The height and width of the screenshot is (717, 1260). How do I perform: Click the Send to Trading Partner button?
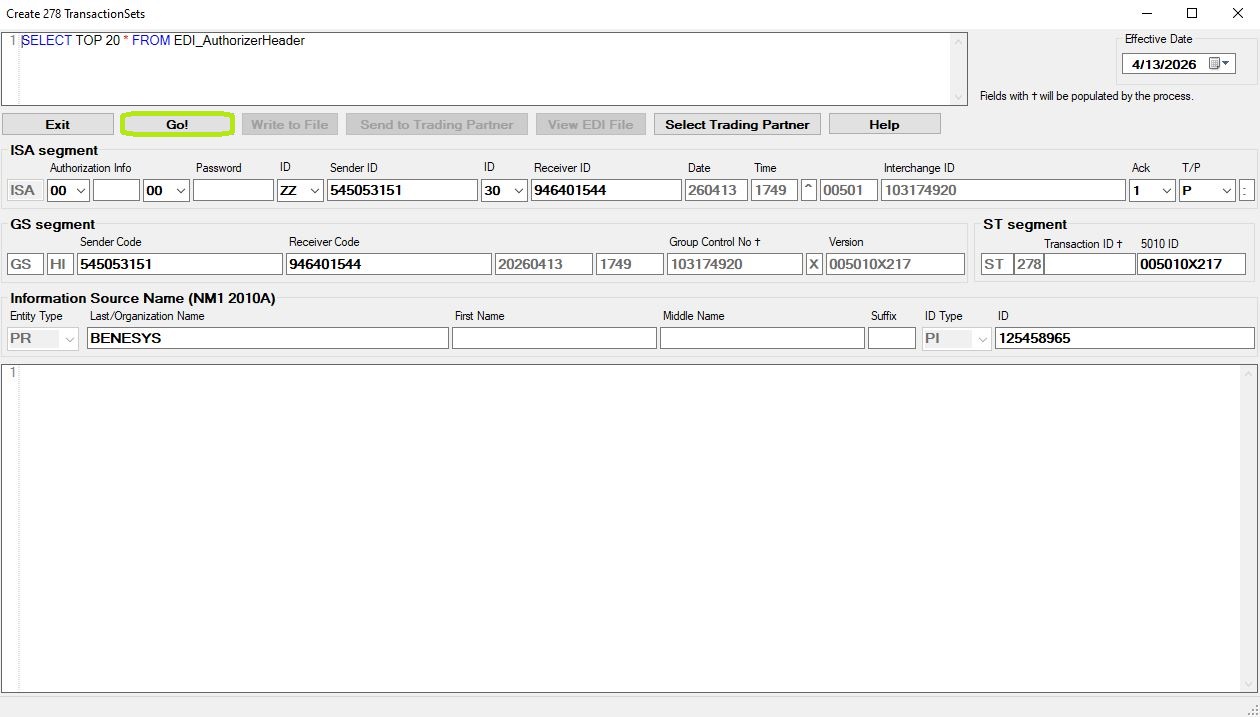[x=437, y=124]
